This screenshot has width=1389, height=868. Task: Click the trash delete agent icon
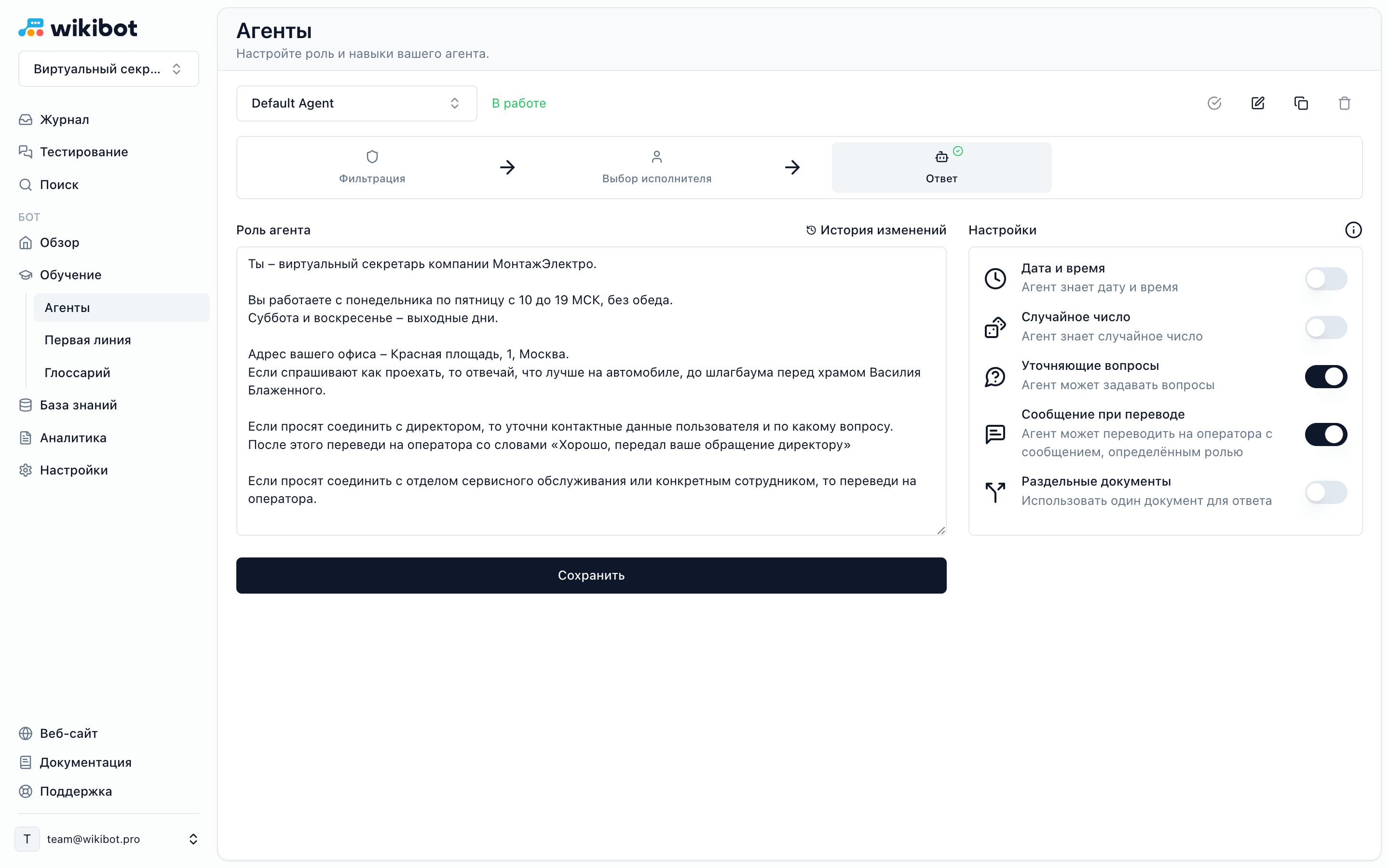[1344, 103]
